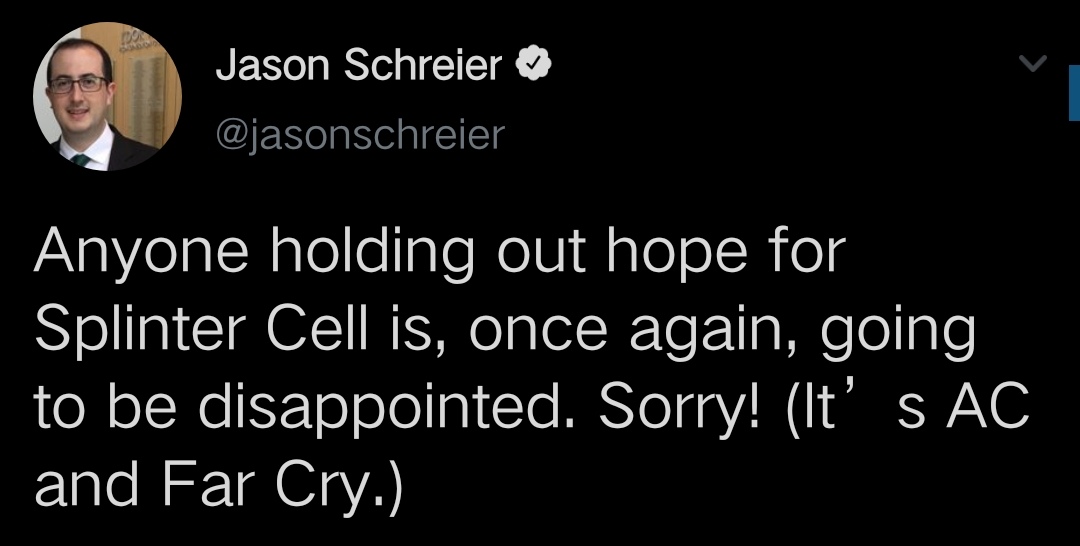
Task: Click the glasses on the avatar face
Action: coord(79,85)
